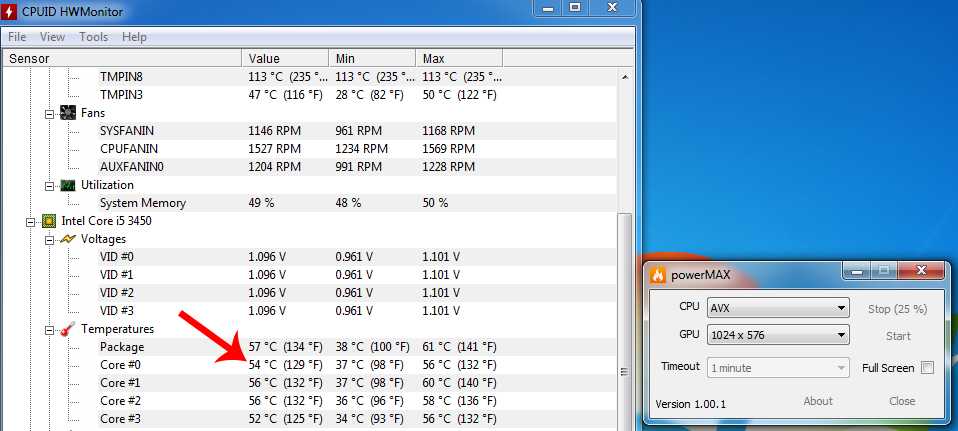
Task: Enable the Full Screen checkbox
Action: [927, 368]
